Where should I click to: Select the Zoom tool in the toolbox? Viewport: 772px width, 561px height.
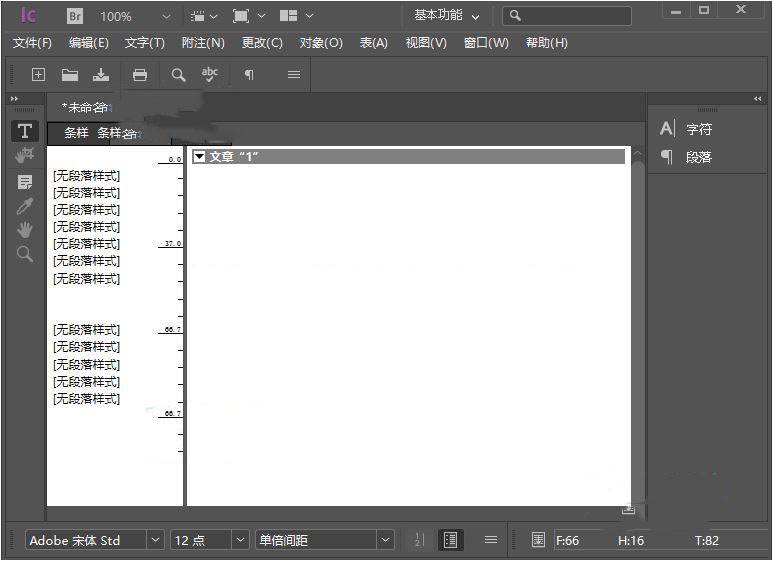25,254
